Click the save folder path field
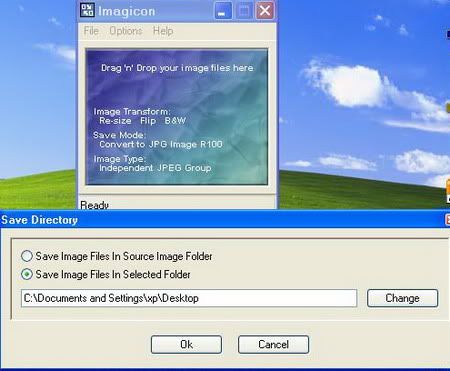 [189, 298]
